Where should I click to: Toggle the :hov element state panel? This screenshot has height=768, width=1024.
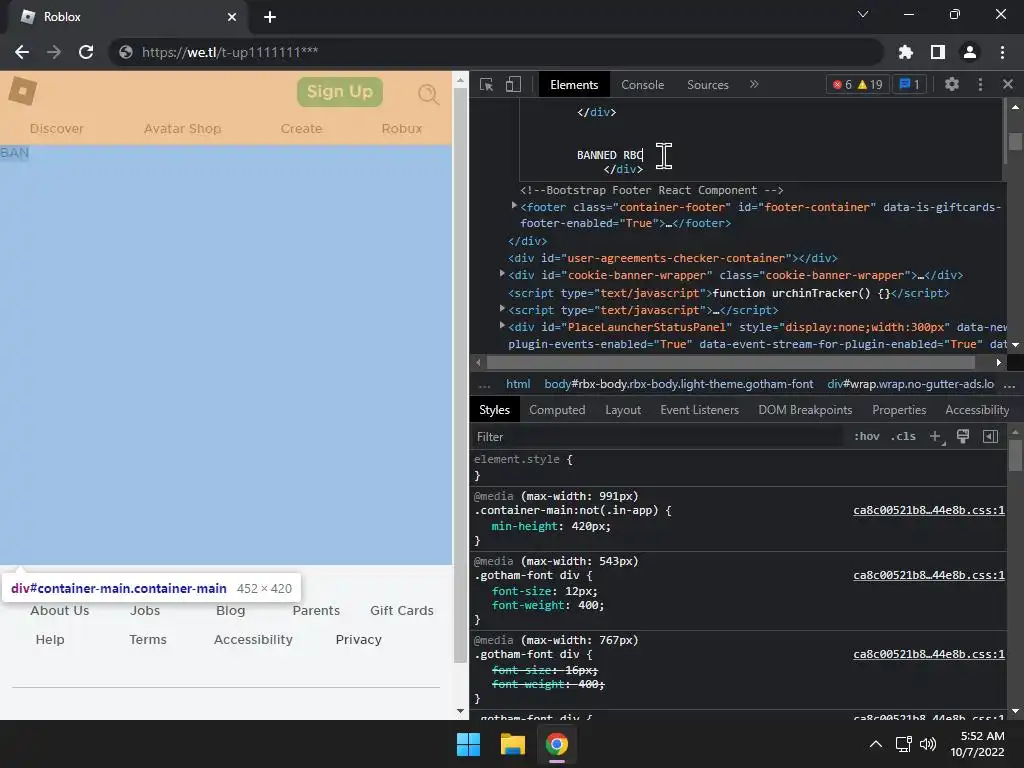[867, 436]
